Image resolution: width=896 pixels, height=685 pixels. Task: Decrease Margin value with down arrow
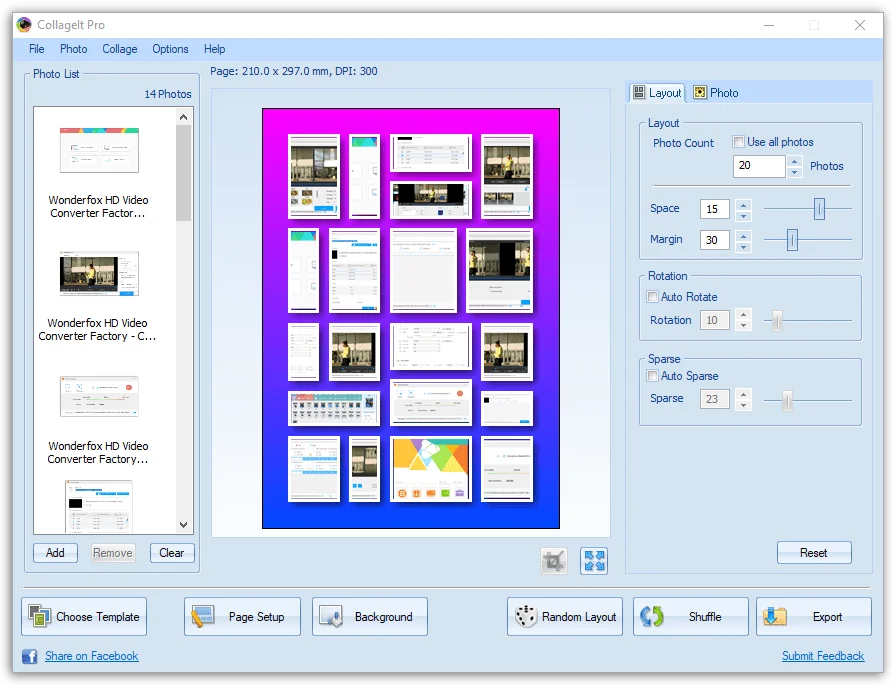[x=743, y=246]
